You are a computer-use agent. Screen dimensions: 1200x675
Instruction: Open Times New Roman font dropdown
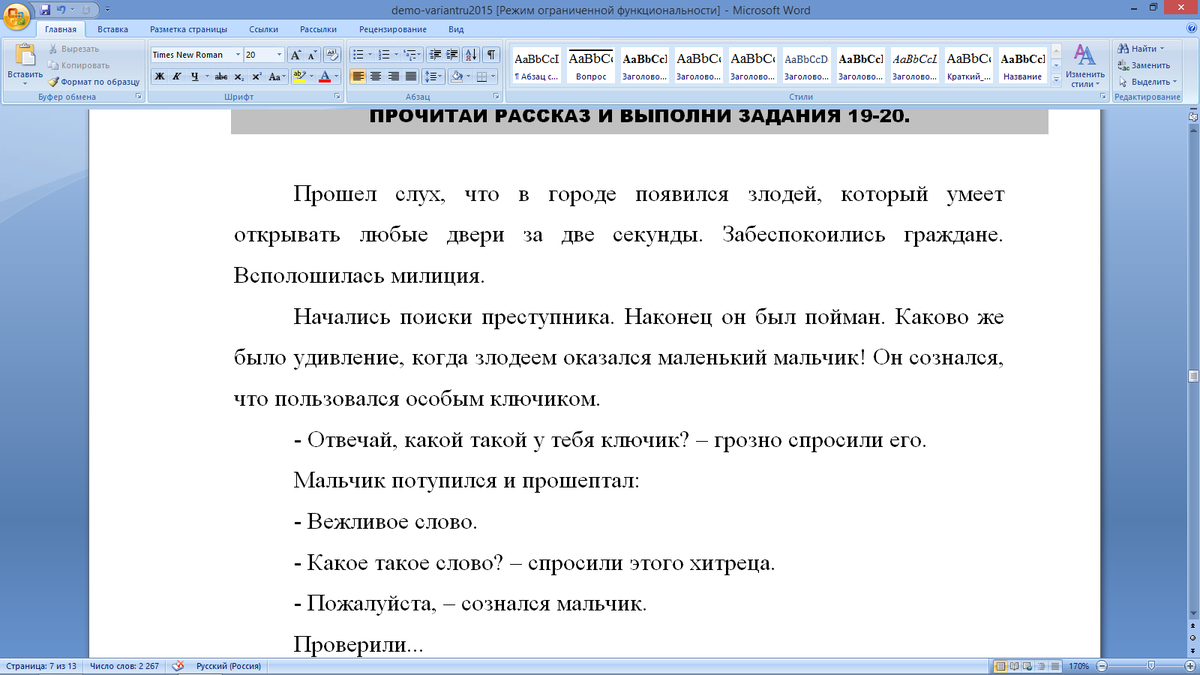click(x=237, y=55)
